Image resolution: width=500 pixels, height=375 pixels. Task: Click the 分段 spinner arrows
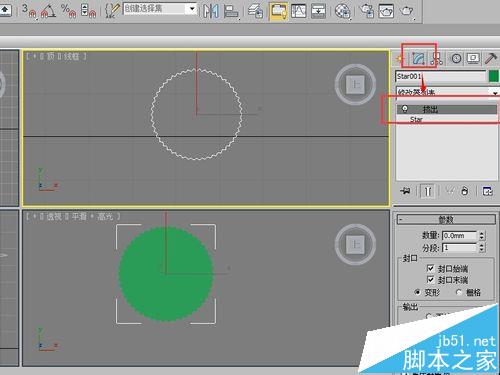[x=482, y=248]
